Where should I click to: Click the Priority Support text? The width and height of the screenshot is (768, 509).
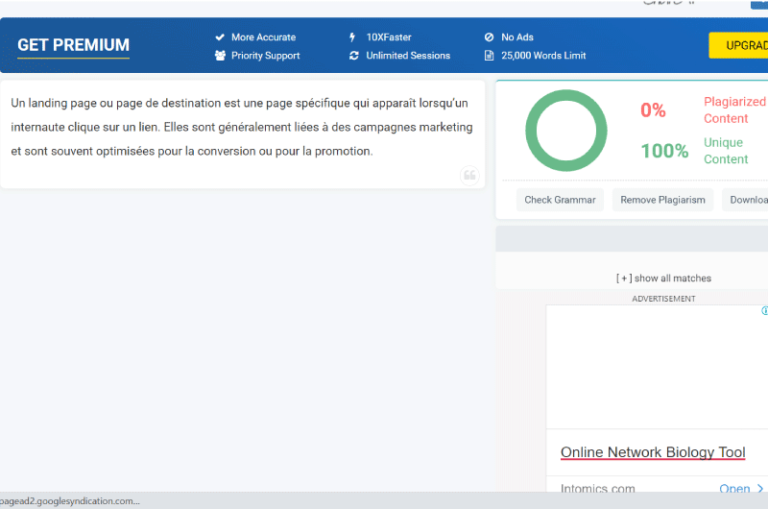265,56
